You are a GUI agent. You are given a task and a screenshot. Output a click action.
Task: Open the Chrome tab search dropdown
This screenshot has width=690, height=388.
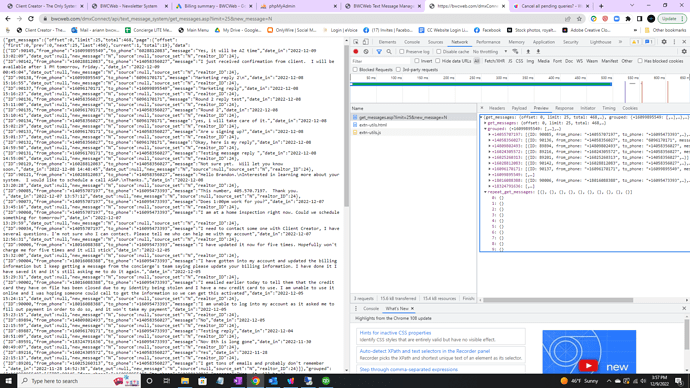tap(632, 6)
